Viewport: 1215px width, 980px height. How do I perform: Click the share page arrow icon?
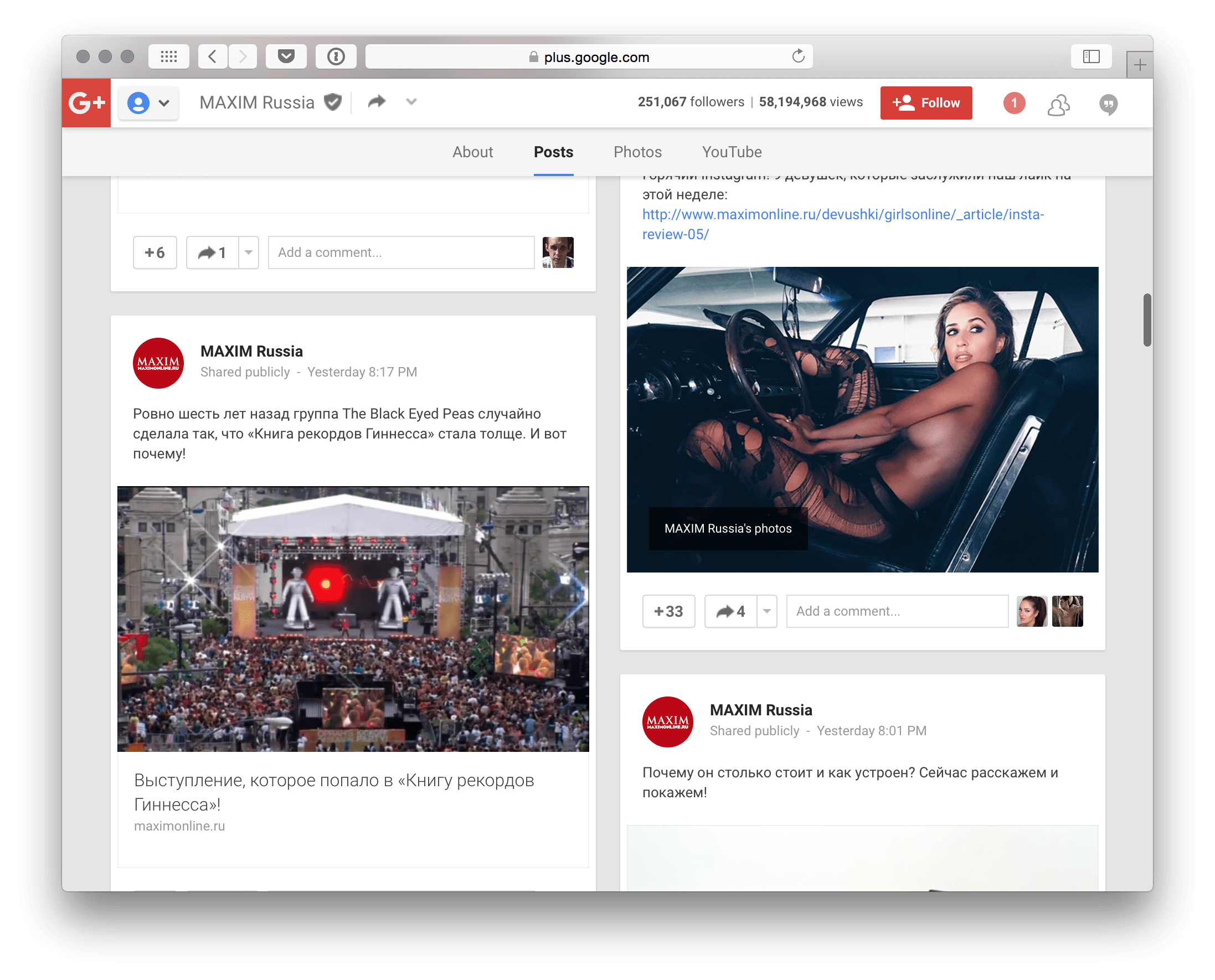point(377,102)
